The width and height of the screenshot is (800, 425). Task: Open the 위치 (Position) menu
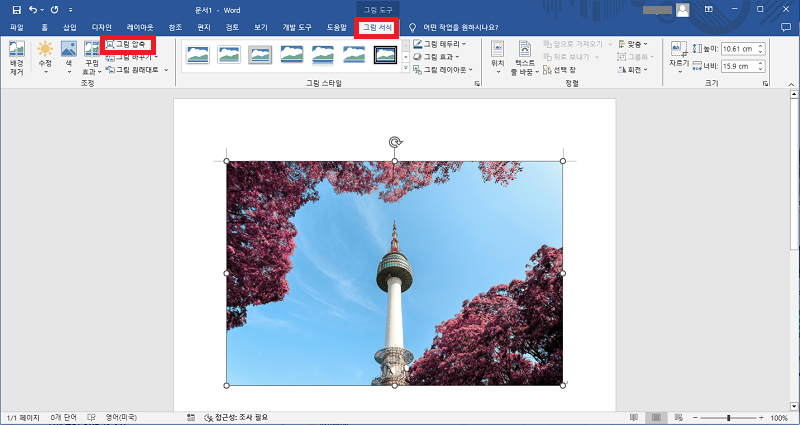pyautogui.click(x=497, y=57)
